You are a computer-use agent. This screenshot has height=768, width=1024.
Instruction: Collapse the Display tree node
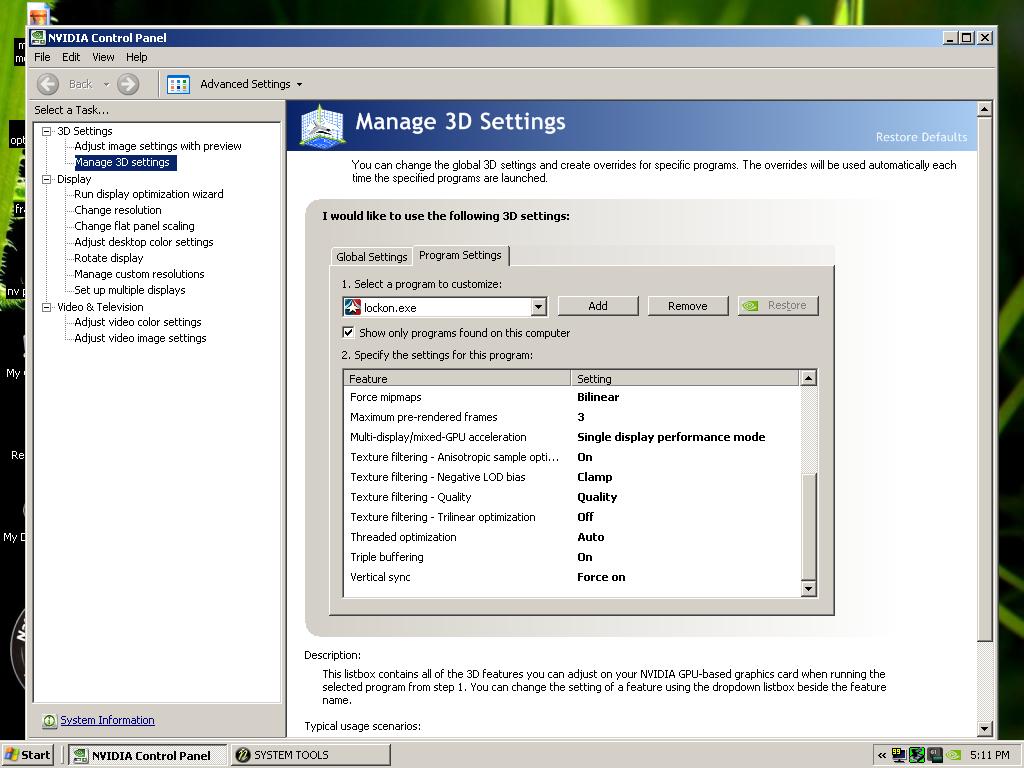coord(46,179)
